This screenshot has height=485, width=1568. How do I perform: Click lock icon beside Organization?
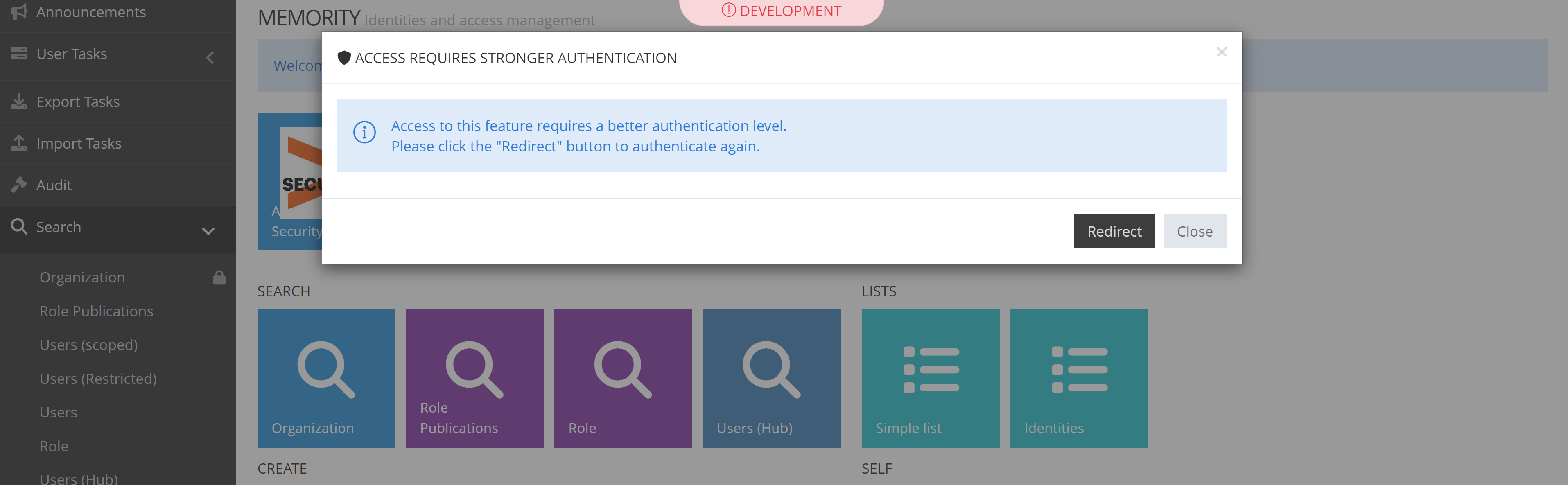click(219, 277)
